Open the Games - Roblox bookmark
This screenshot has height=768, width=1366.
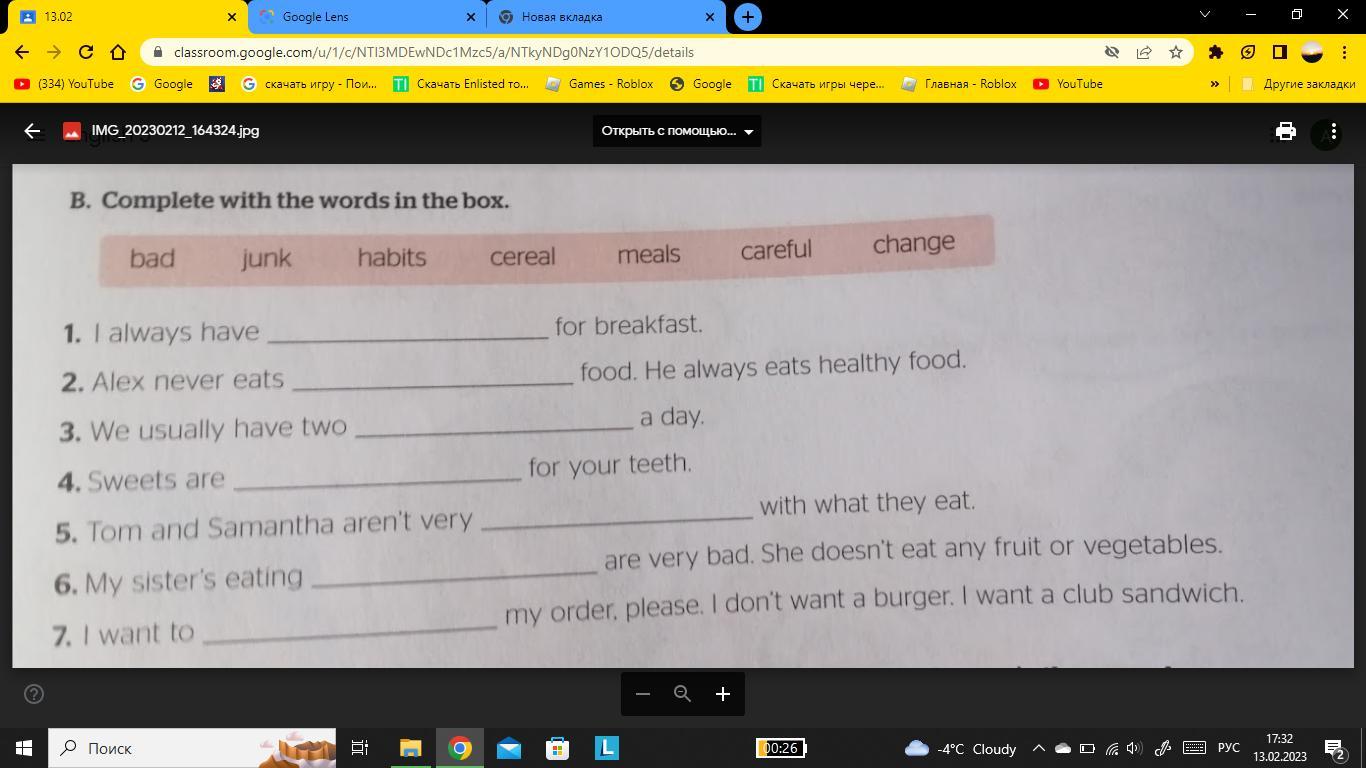pyautogui.click(x=599, y=84)
